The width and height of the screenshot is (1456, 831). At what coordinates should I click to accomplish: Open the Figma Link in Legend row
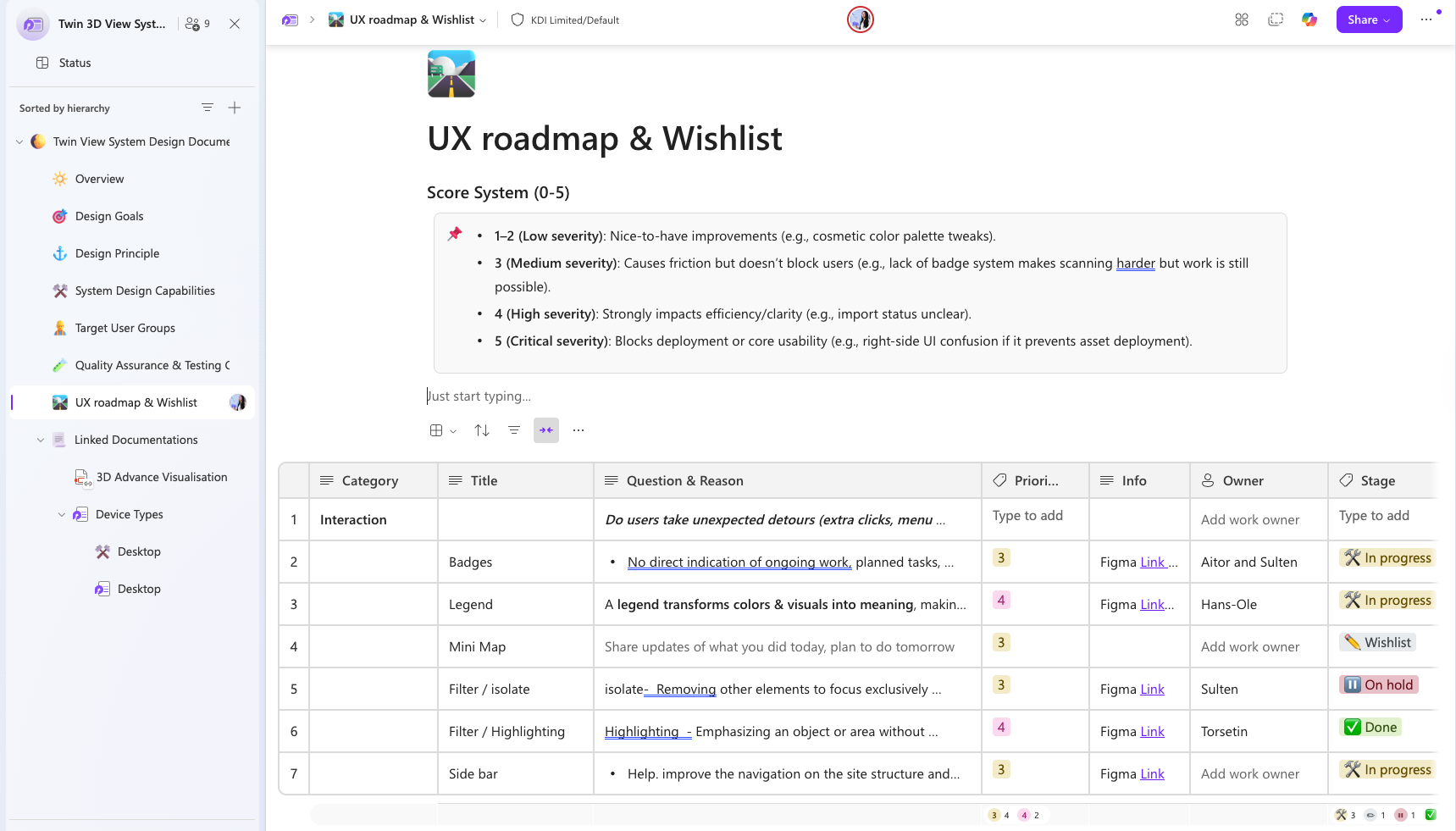coord(1152,604)
